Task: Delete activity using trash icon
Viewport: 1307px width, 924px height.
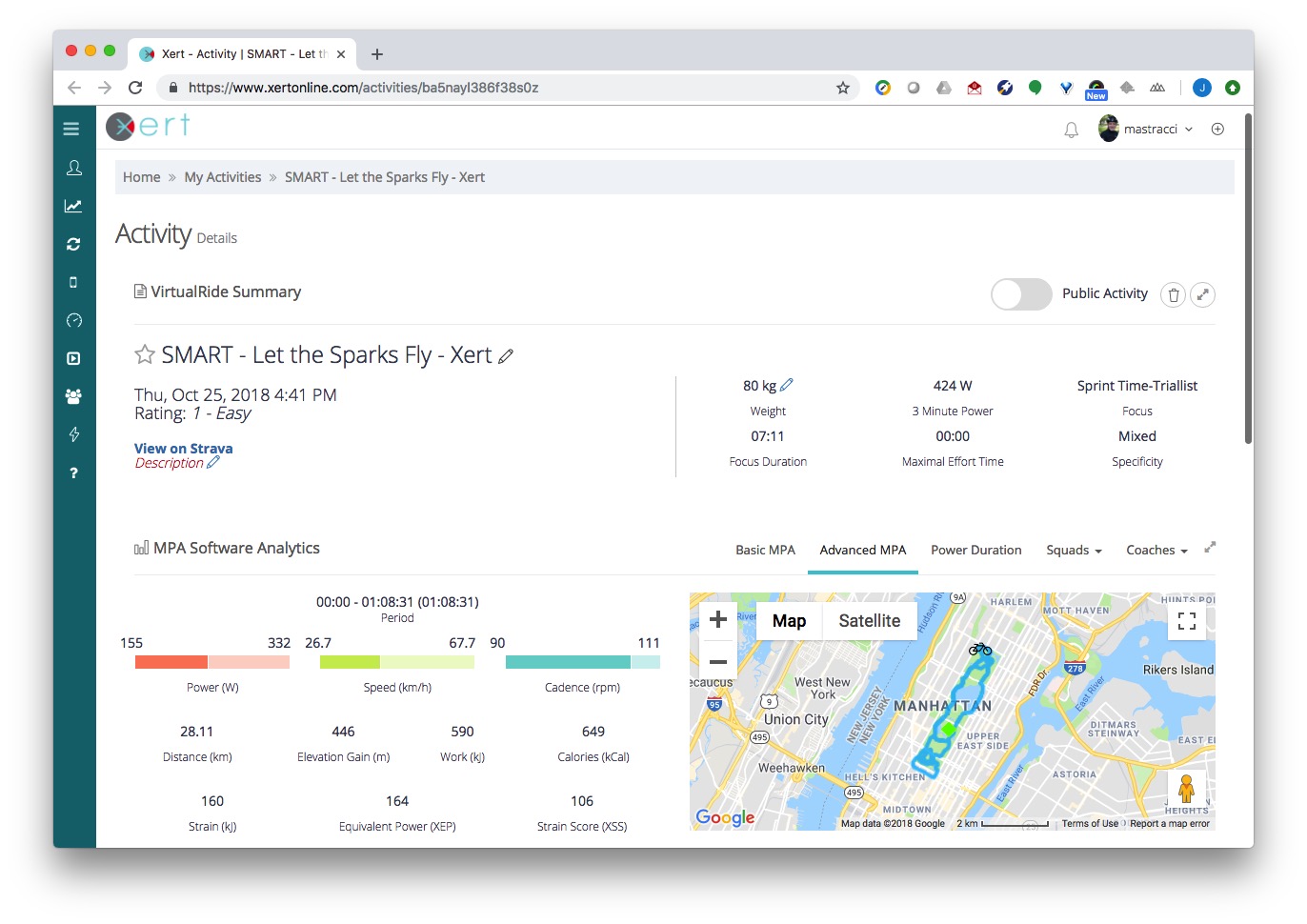Action: point(1174,295)
